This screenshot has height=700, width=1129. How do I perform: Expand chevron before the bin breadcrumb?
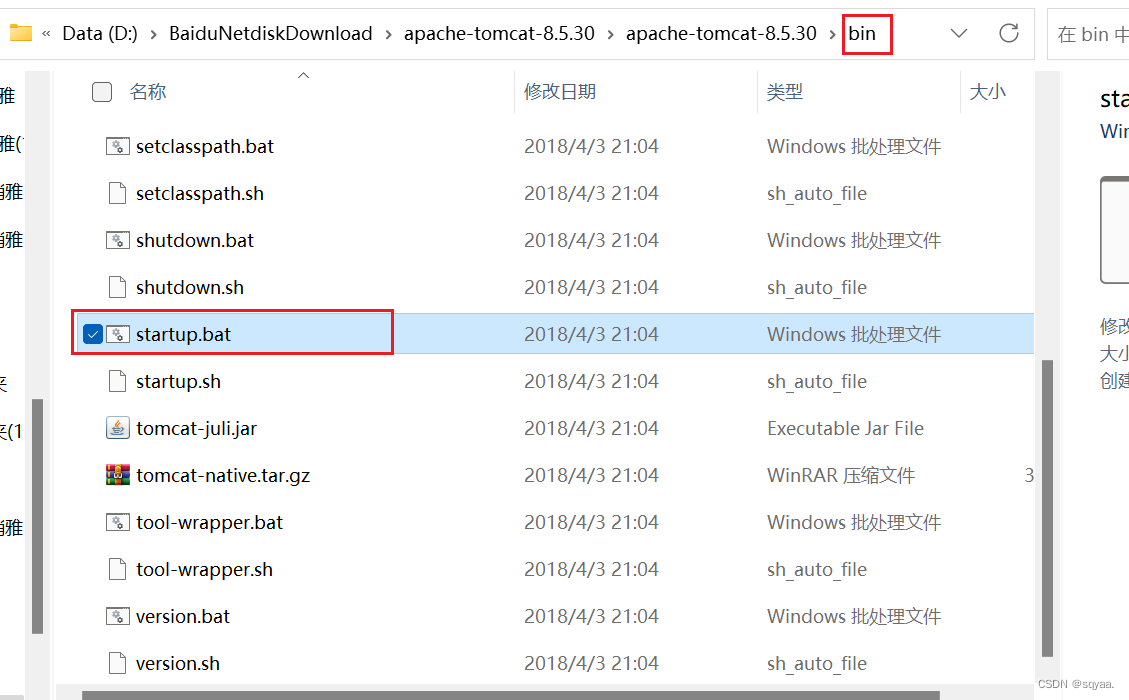coord(832,34)
